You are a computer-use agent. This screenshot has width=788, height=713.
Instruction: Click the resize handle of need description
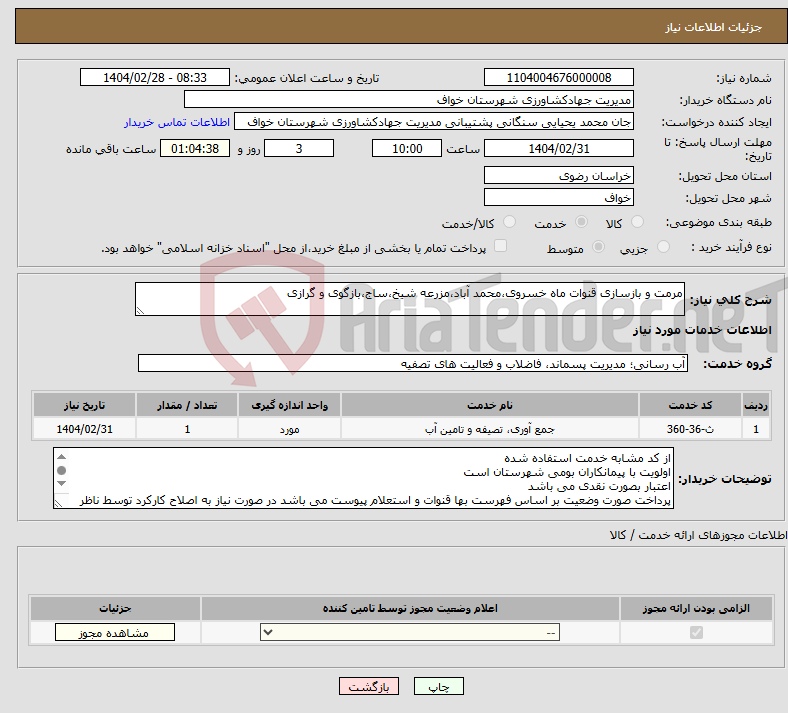[140, 311]
